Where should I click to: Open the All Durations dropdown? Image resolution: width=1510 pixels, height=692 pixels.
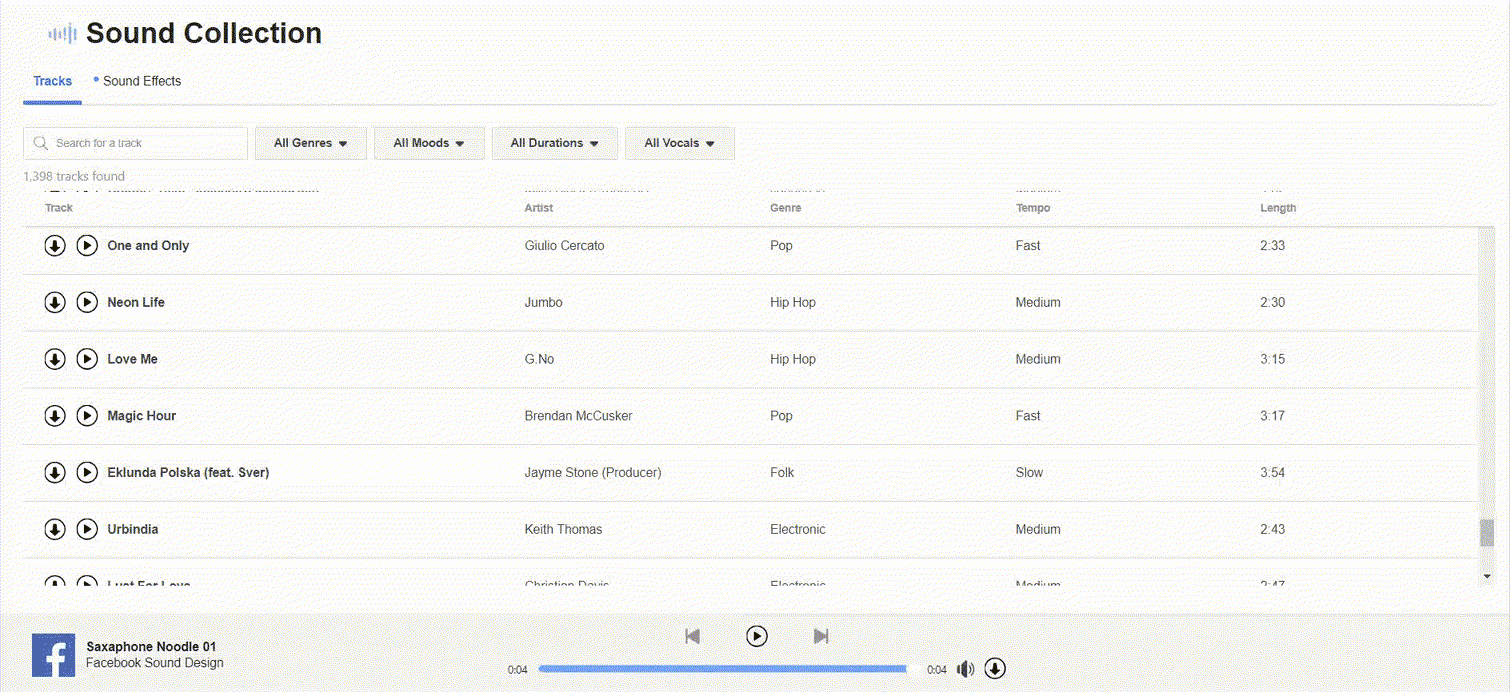tap(554, 143)
